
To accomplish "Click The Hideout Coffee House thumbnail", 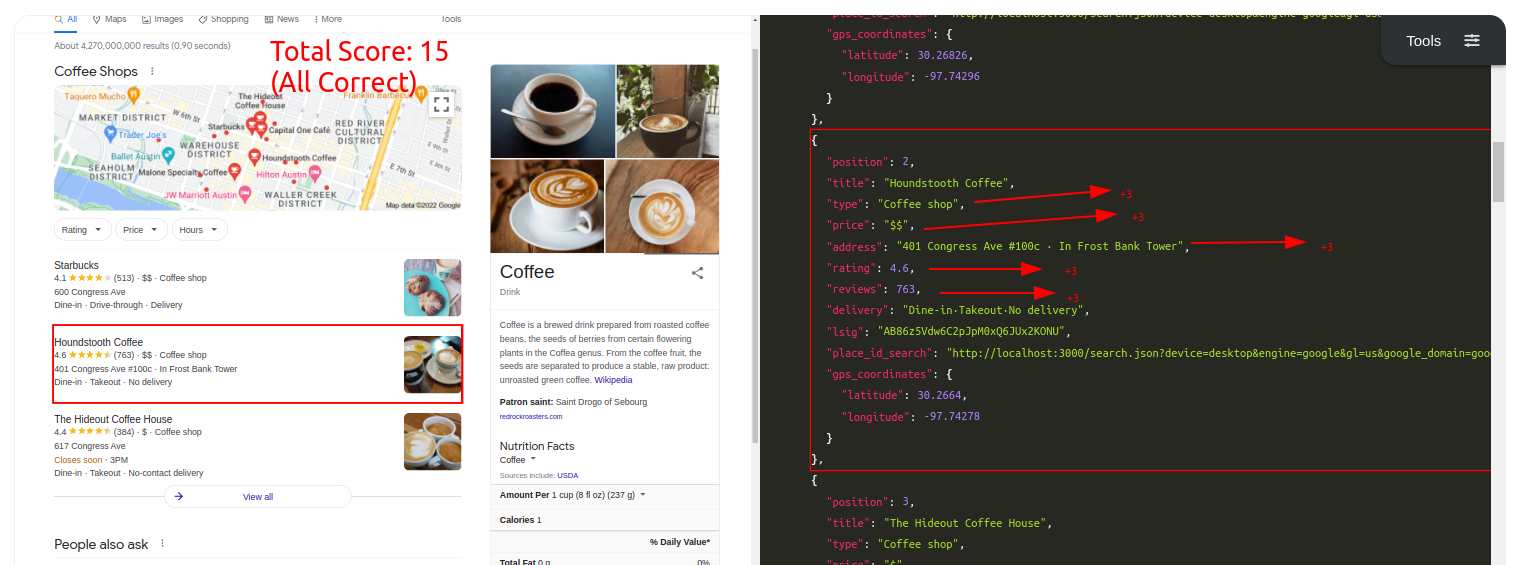I will [432, 441].
